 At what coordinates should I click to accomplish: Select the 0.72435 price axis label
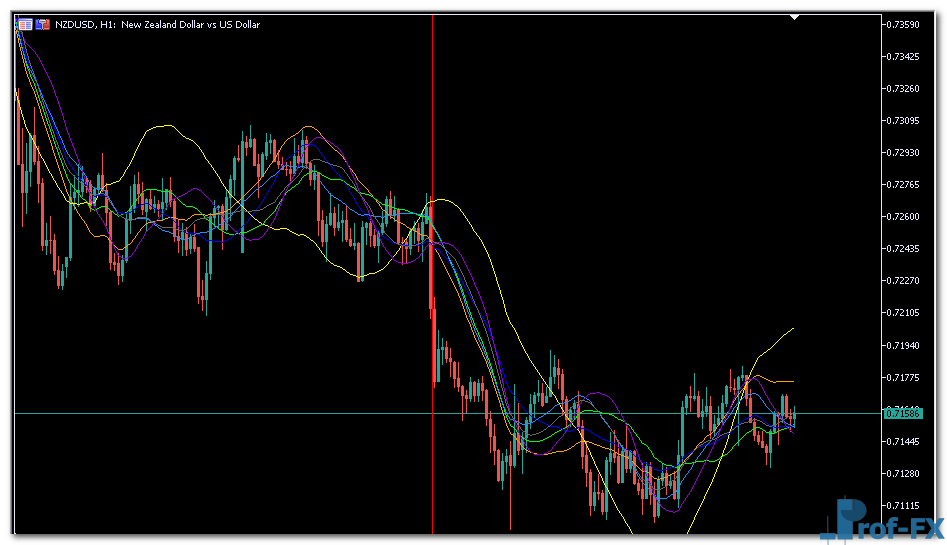click(x=904, y=248)
